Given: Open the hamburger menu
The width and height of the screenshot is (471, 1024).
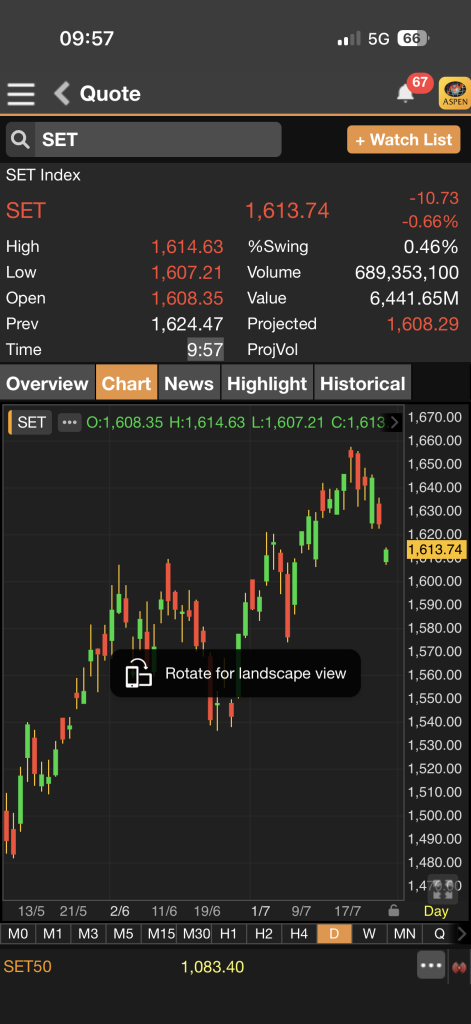Looking at the screenshot, I should tap(21, 94).
